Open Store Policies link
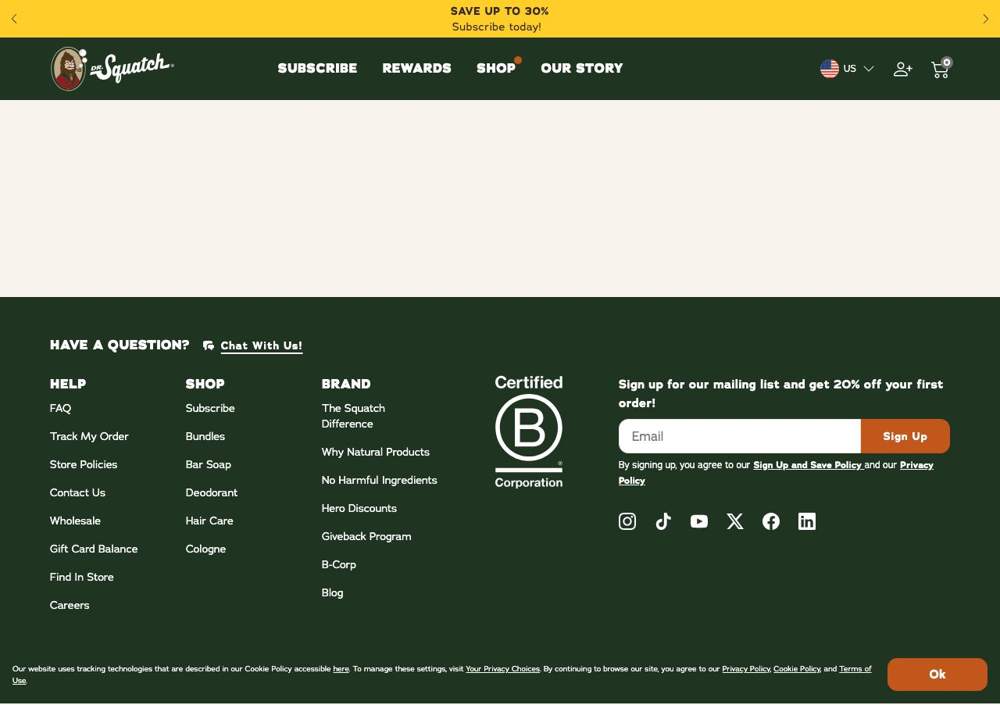Screen dimensions: 1000x705 84,464
